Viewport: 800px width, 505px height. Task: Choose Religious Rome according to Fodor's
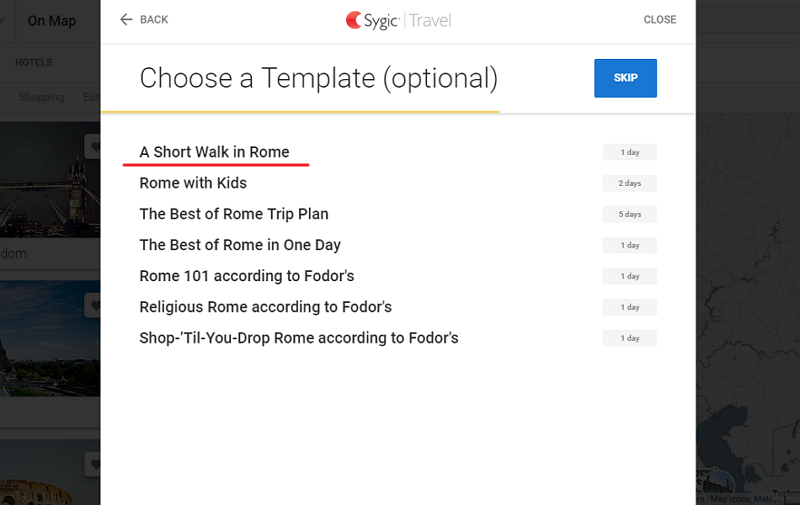[265, 307]
